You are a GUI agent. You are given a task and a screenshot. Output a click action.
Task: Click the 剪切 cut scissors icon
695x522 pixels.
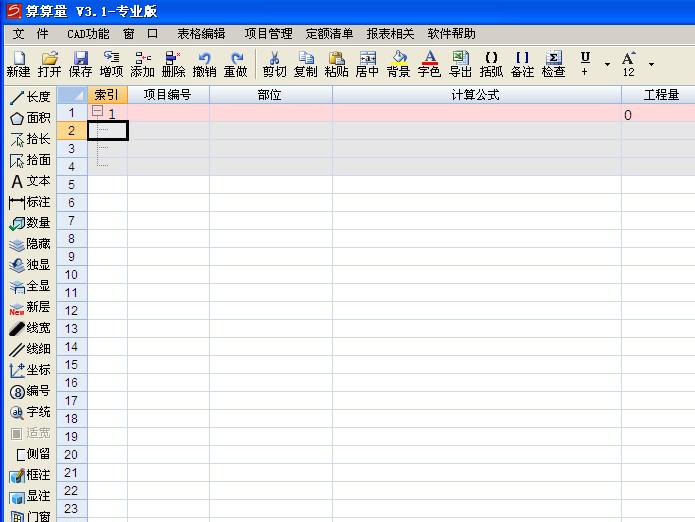pos(274,64)
